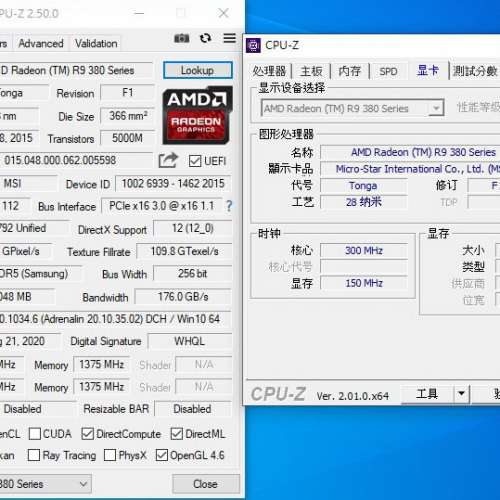The width and height of the screenshot is (500, 500).
Task: Toggle the PhysX checkbox
Action: [110, 455]
